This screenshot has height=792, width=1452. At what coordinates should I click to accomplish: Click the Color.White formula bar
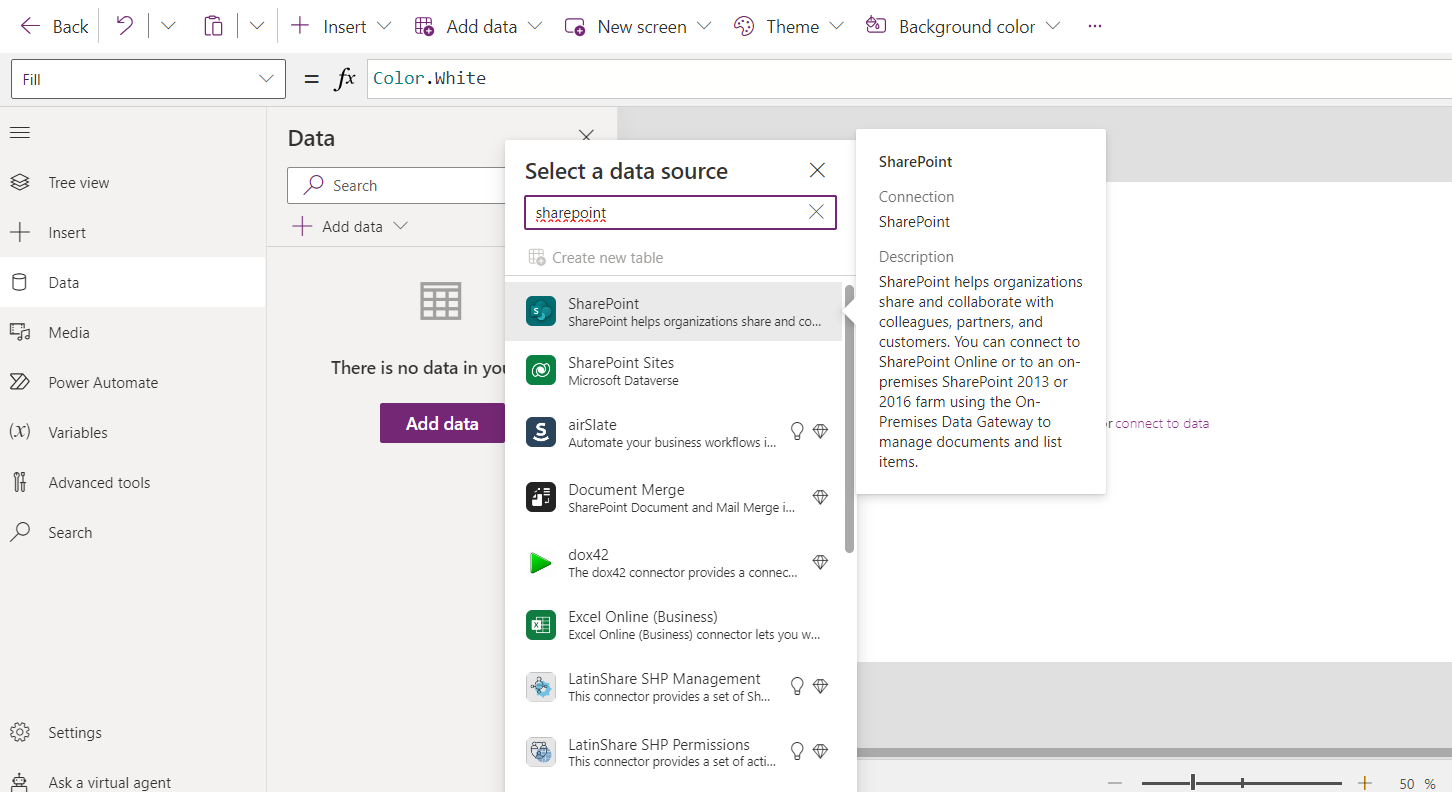(909, 79)
